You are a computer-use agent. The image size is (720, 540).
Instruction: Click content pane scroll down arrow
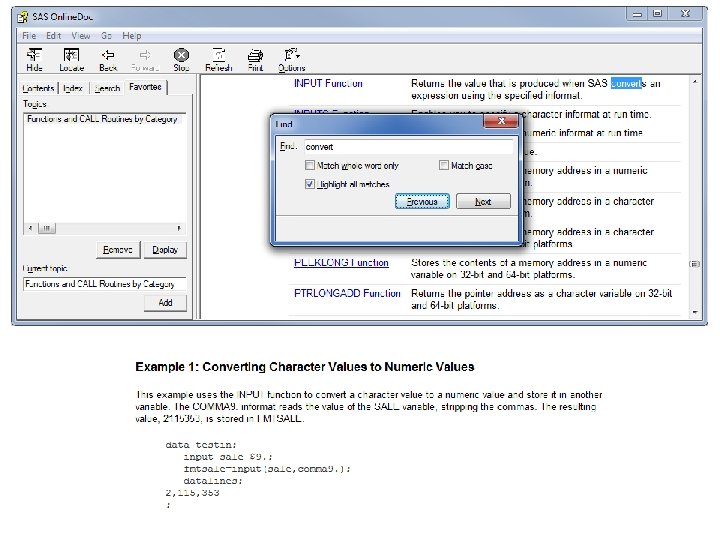click(695, 312)
